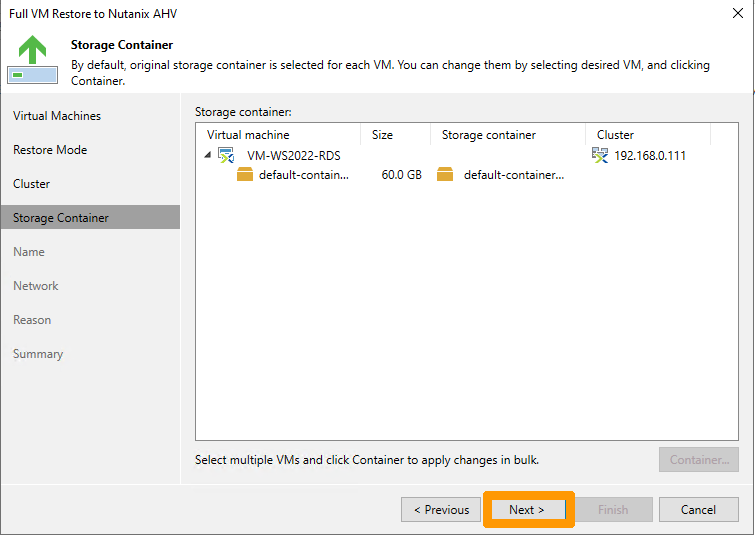Close the Full VM Restore dialog

coord(738,13)
